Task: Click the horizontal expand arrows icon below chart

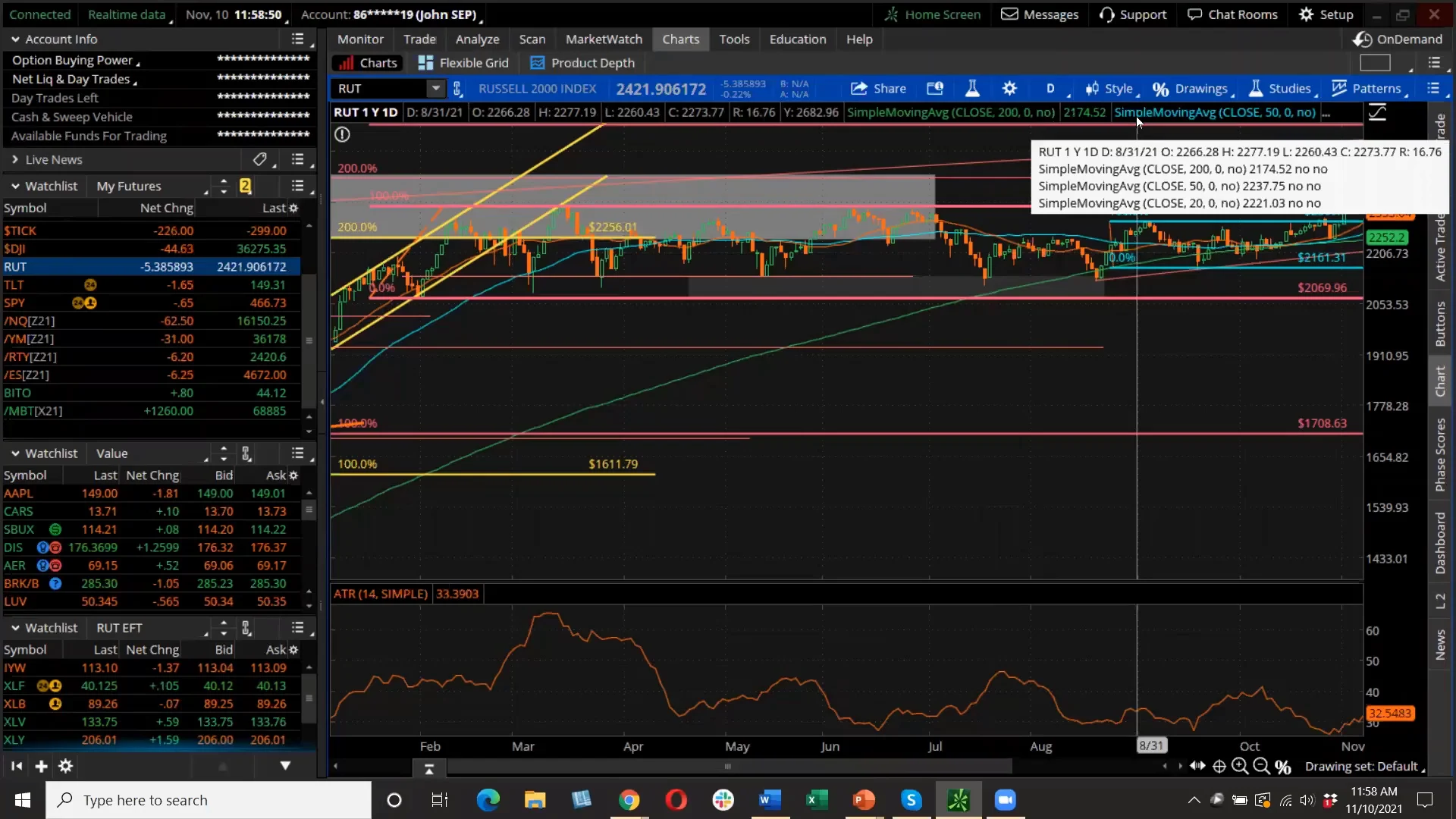Action: point(1197,766)
